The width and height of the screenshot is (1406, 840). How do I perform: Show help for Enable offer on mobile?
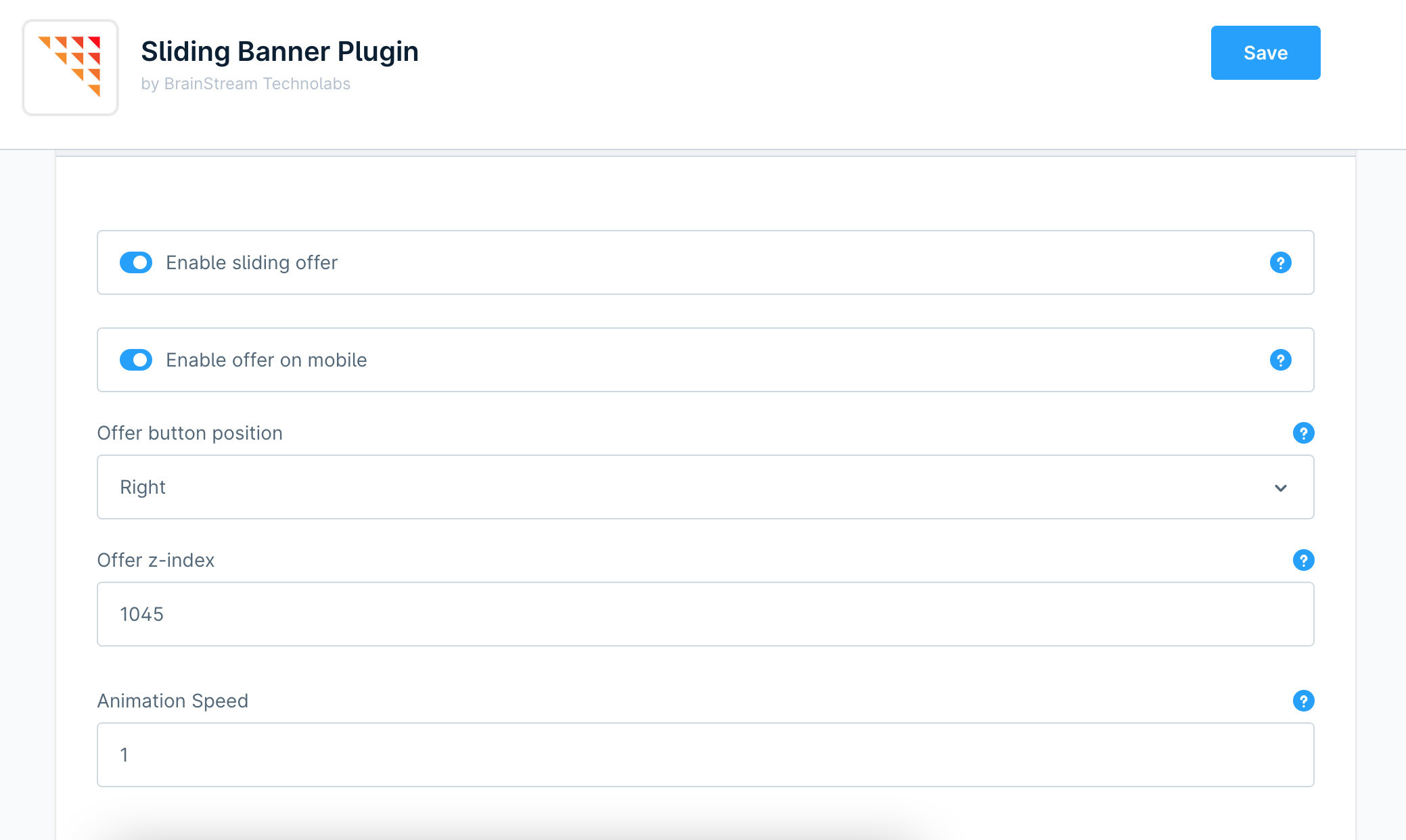pos(1280,360)
